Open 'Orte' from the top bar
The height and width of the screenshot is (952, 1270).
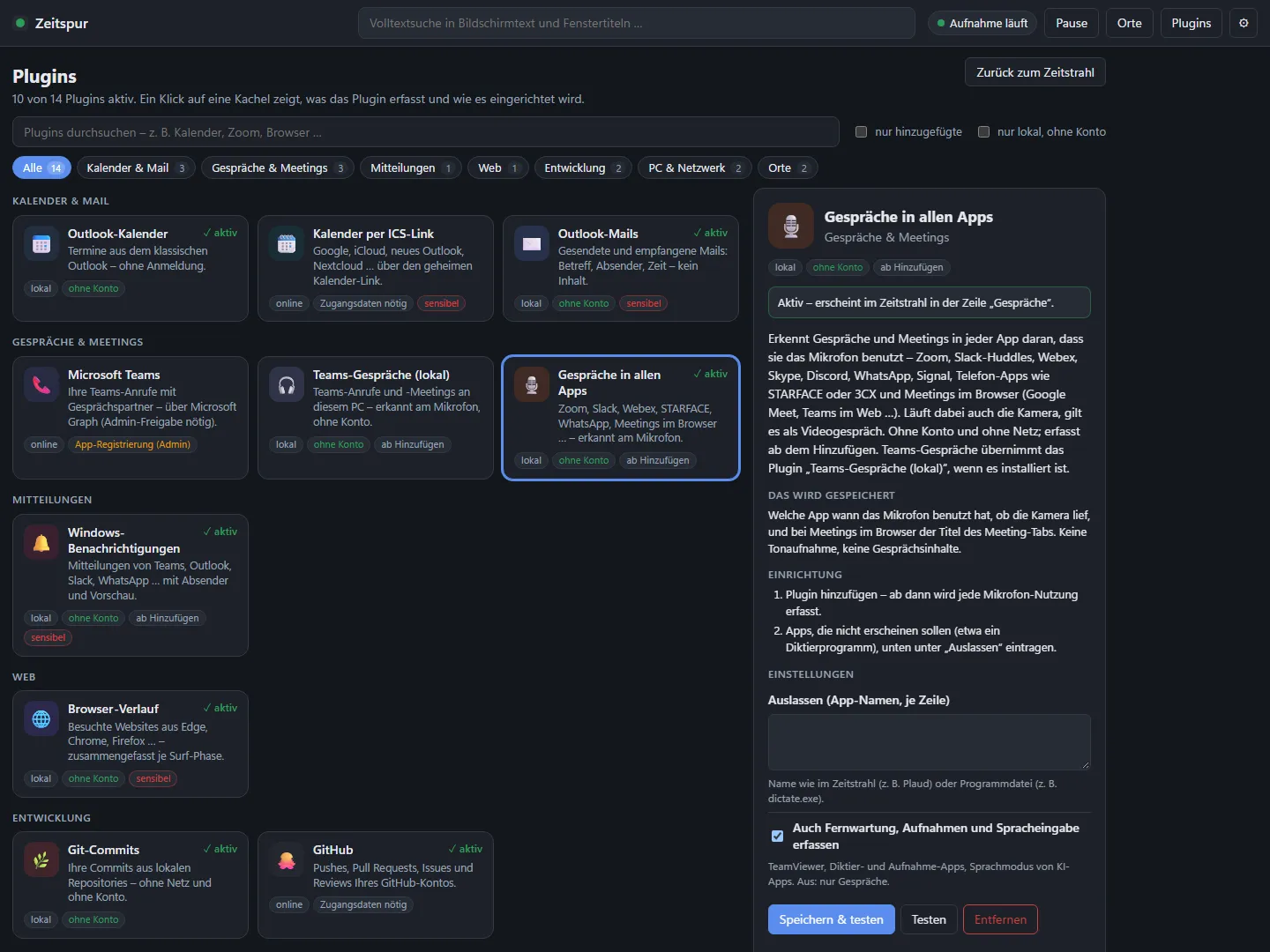tap(1130, 23)
